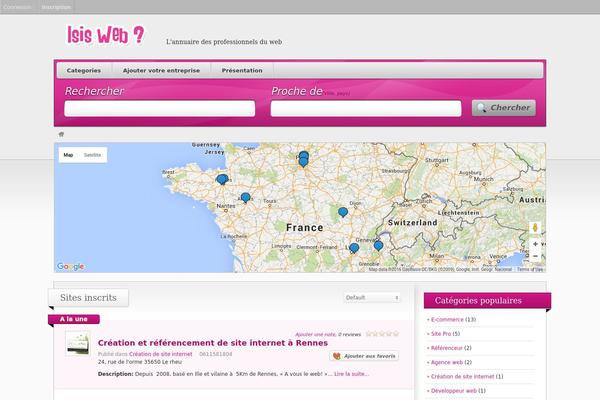Open the E-commerce category
This screenshot has height=400, width=600.
click(447, 320)
